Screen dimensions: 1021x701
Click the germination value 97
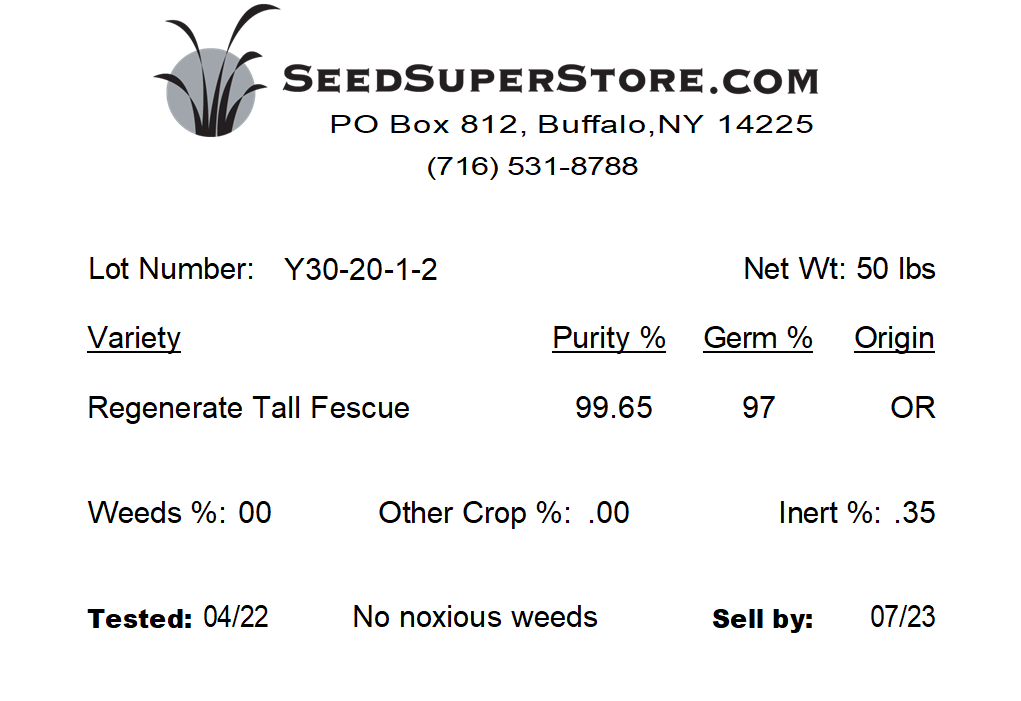point(759,408)
